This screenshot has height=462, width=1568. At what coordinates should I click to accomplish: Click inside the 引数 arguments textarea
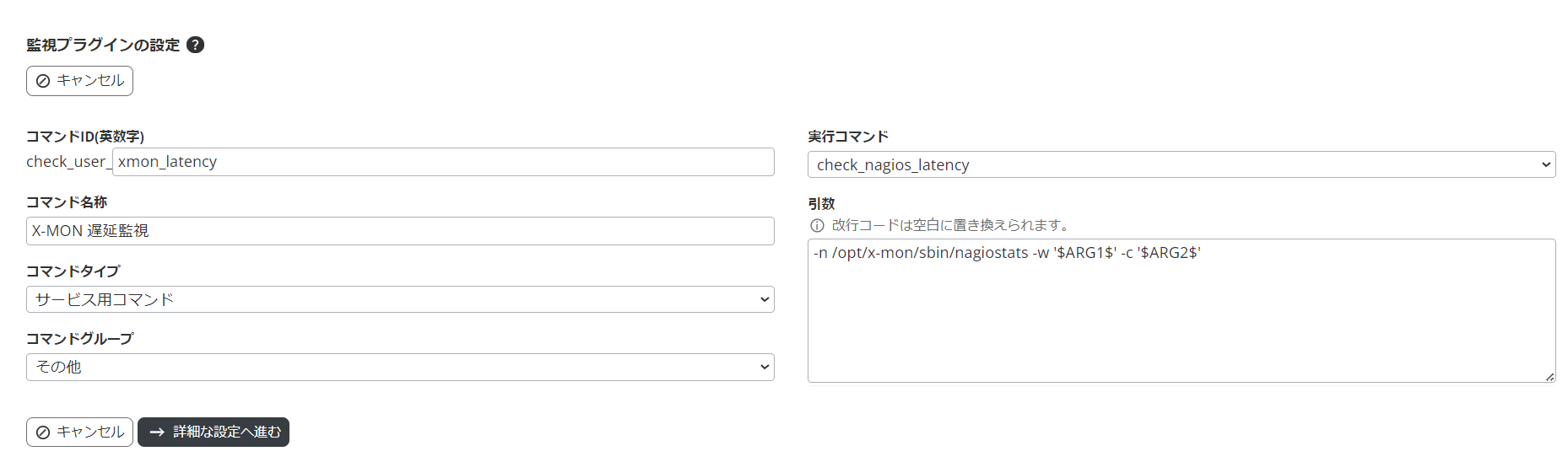coord(1181,312)
